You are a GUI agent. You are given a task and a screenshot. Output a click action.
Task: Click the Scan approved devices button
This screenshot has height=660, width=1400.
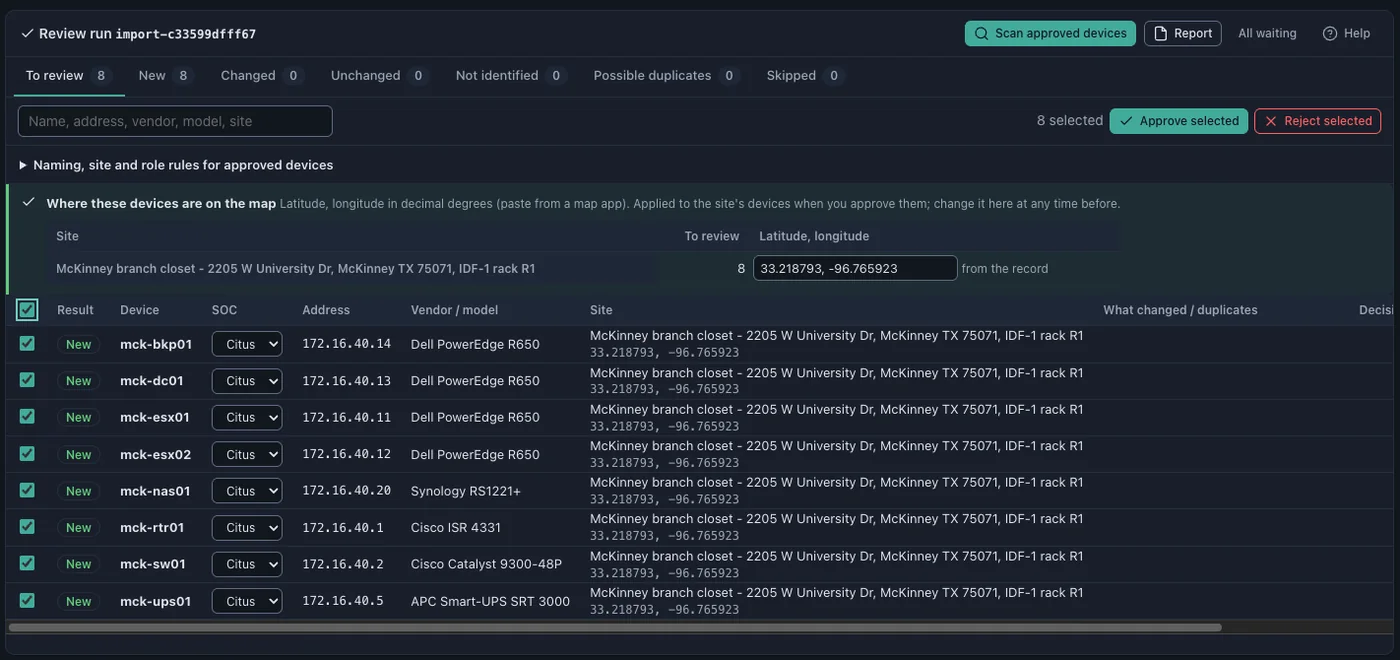[1050, 33]
